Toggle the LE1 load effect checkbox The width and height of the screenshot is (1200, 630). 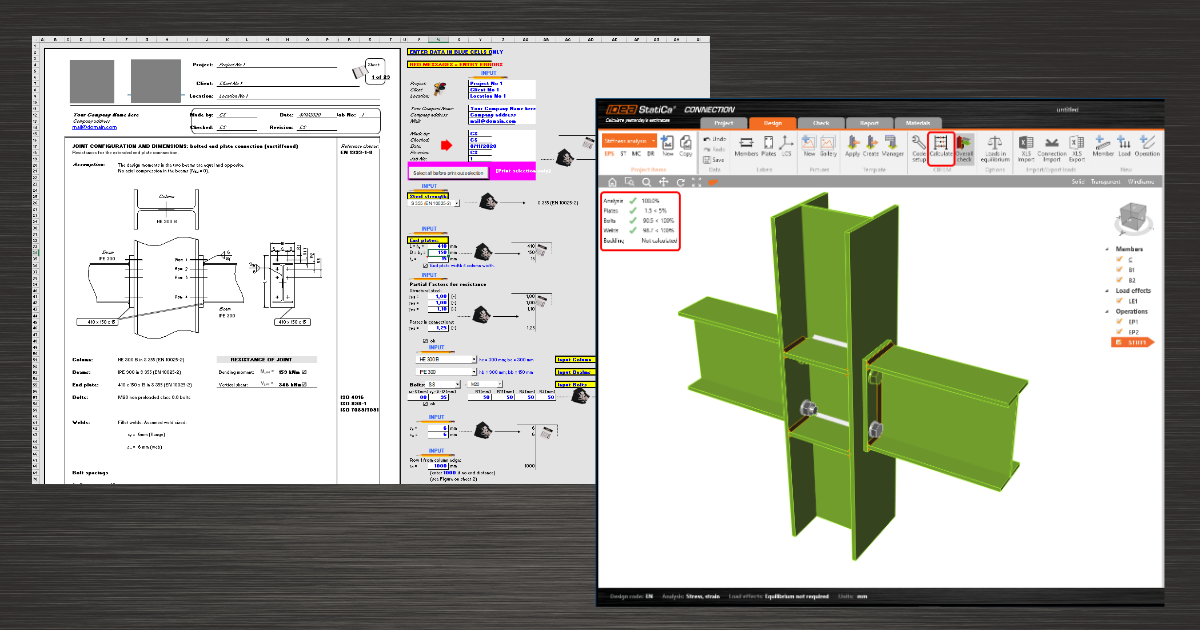coord(1119,300)
